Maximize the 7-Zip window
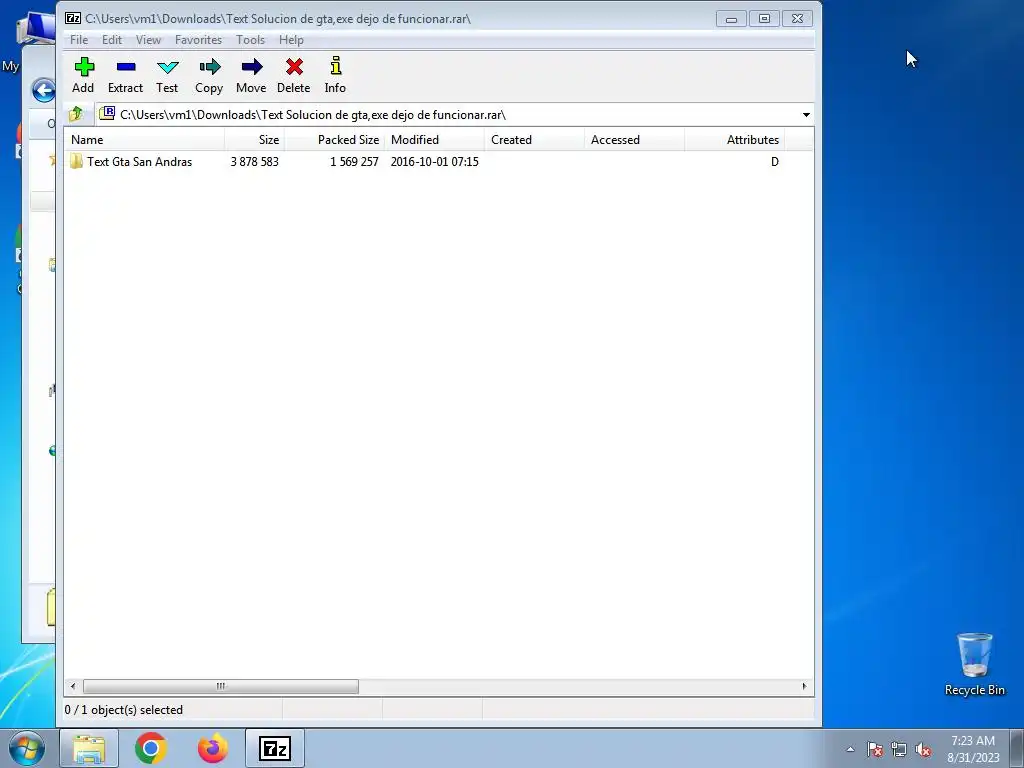 click(764, 19)
